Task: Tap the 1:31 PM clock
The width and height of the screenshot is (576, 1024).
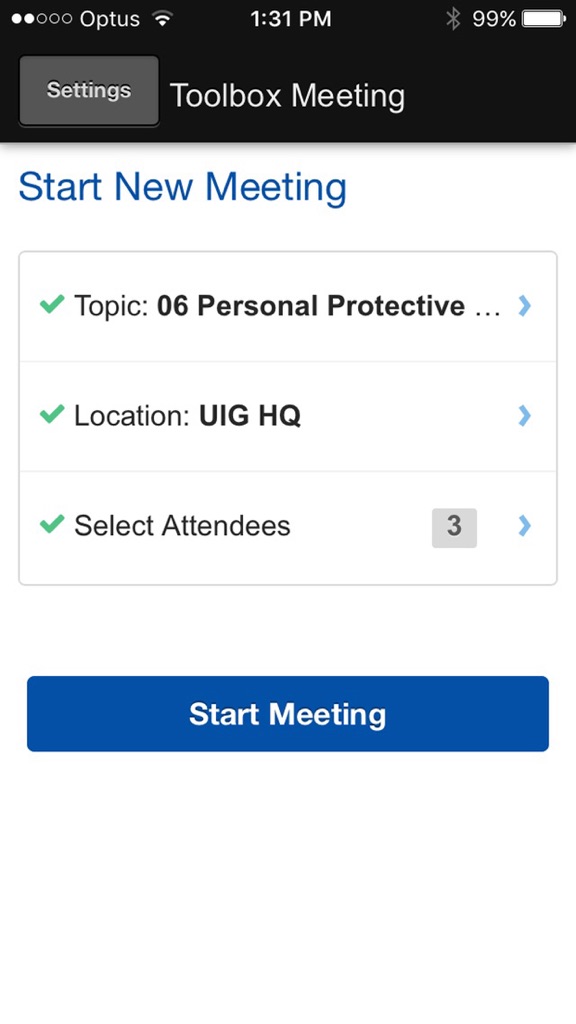Action: (x=291, y=19)
